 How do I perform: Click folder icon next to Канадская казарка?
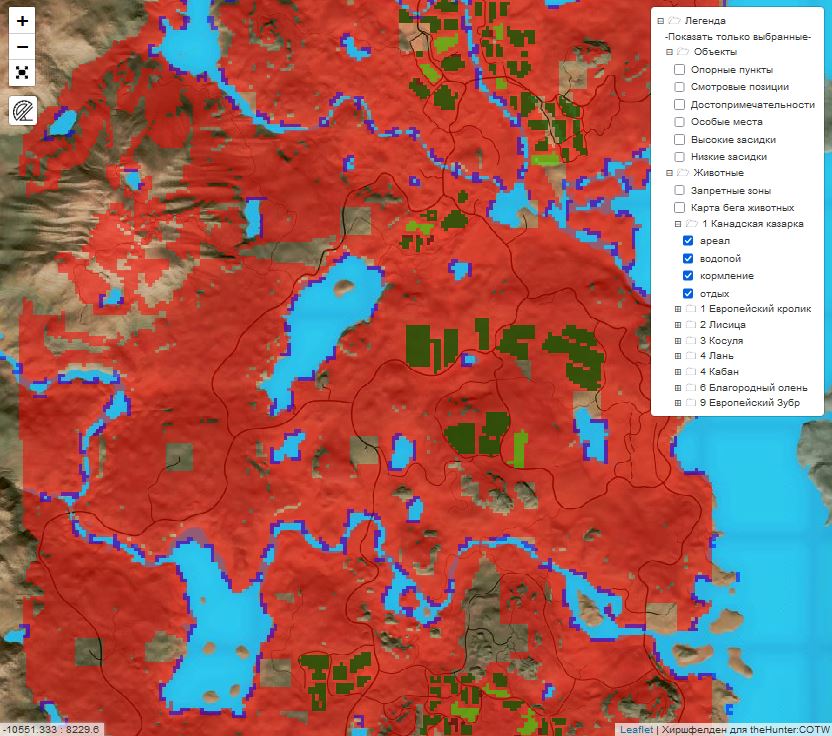pyautogui.click(x=691, y=223)
